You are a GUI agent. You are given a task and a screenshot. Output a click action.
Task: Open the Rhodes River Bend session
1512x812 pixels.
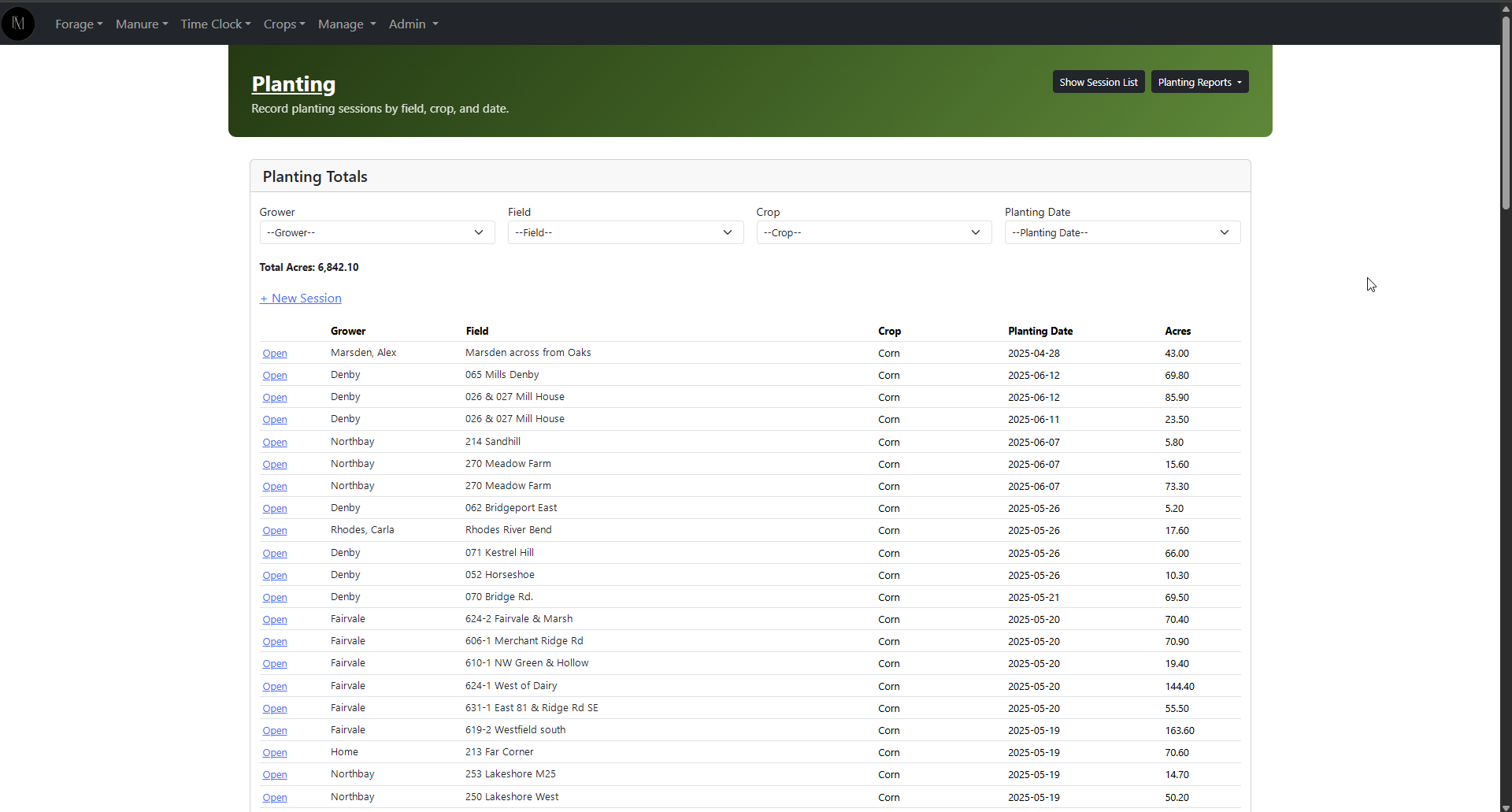275,530
